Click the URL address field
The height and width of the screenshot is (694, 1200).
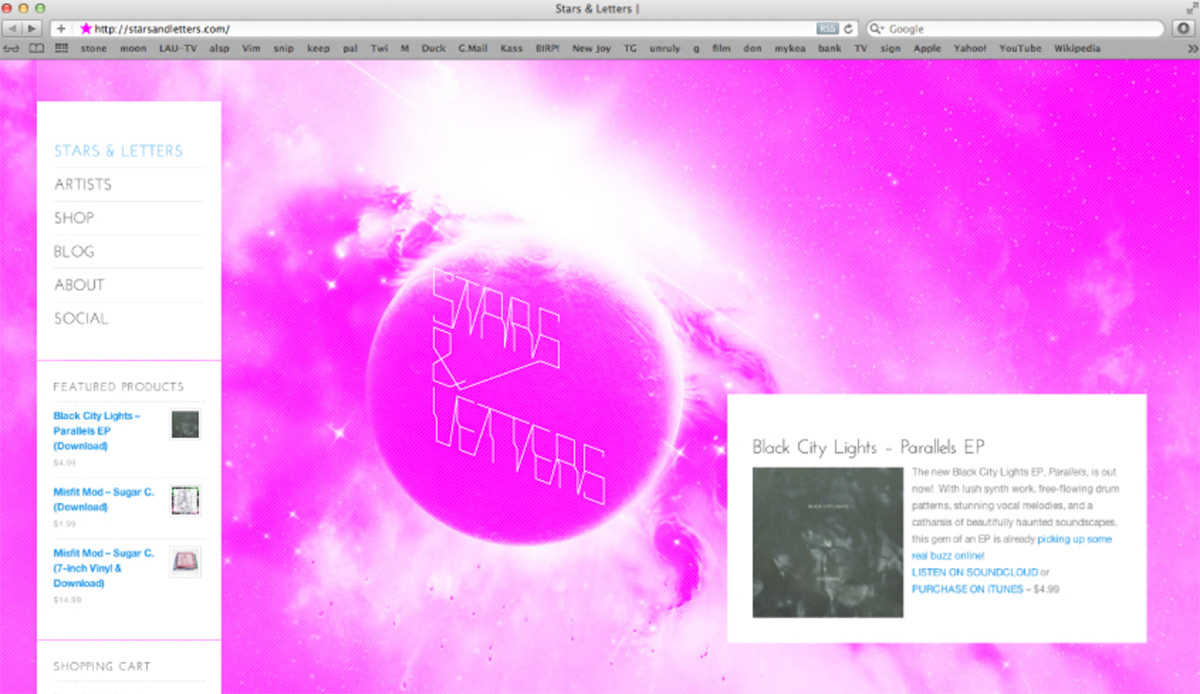point(452,29)
